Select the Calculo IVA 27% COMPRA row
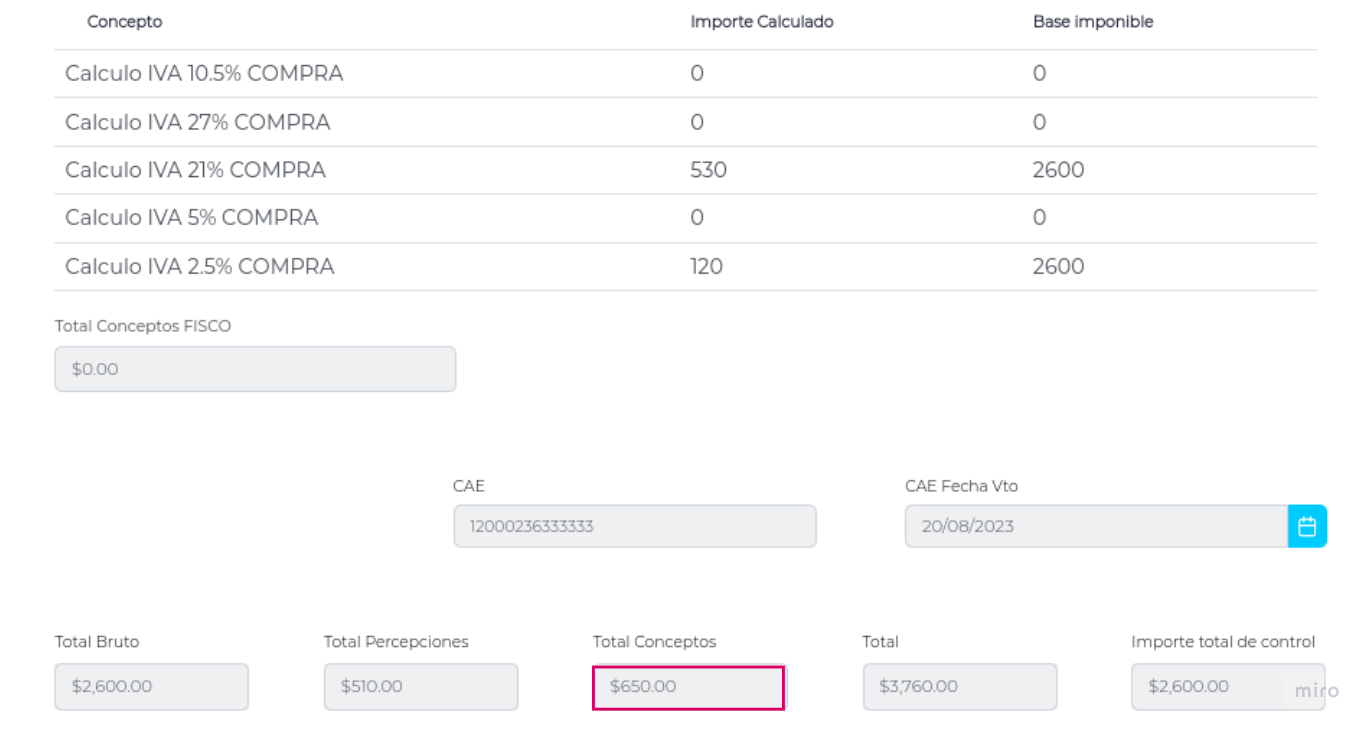1370x729 pixels. tap(197, 122)
